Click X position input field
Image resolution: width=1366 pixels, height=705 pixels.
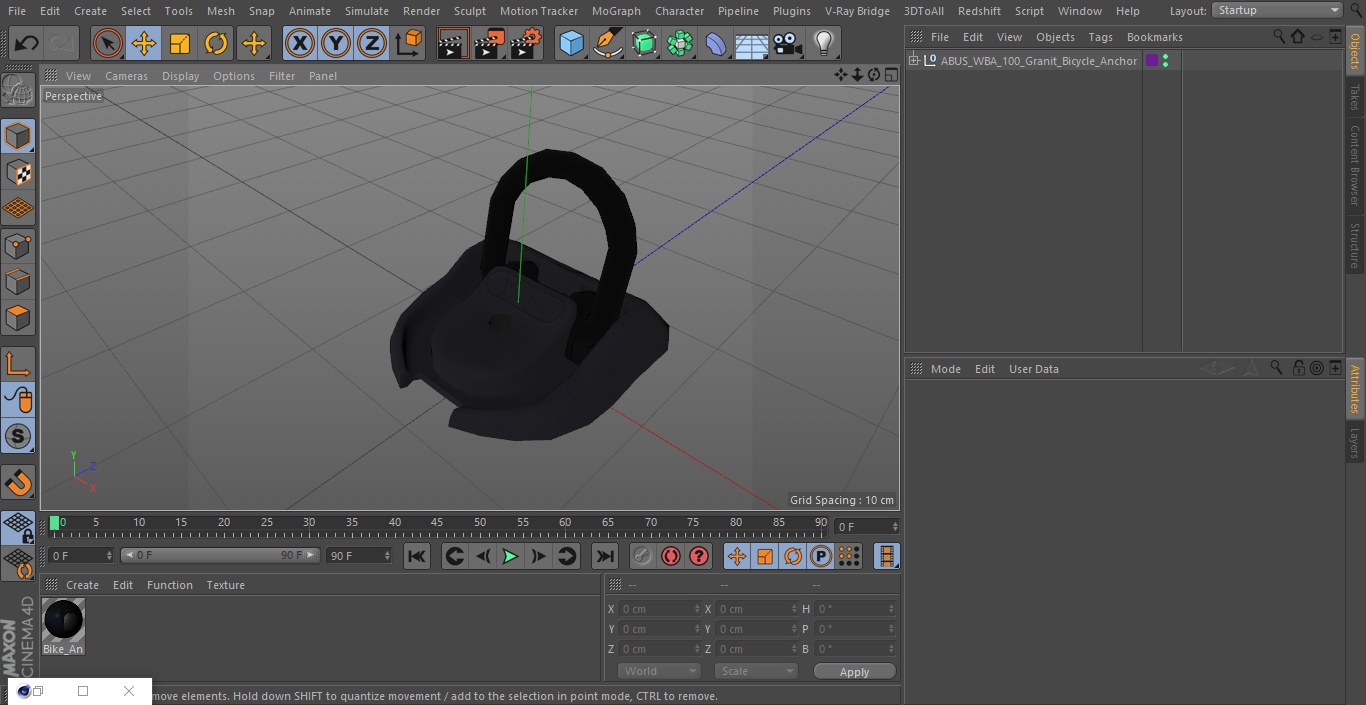pos(661,609)
